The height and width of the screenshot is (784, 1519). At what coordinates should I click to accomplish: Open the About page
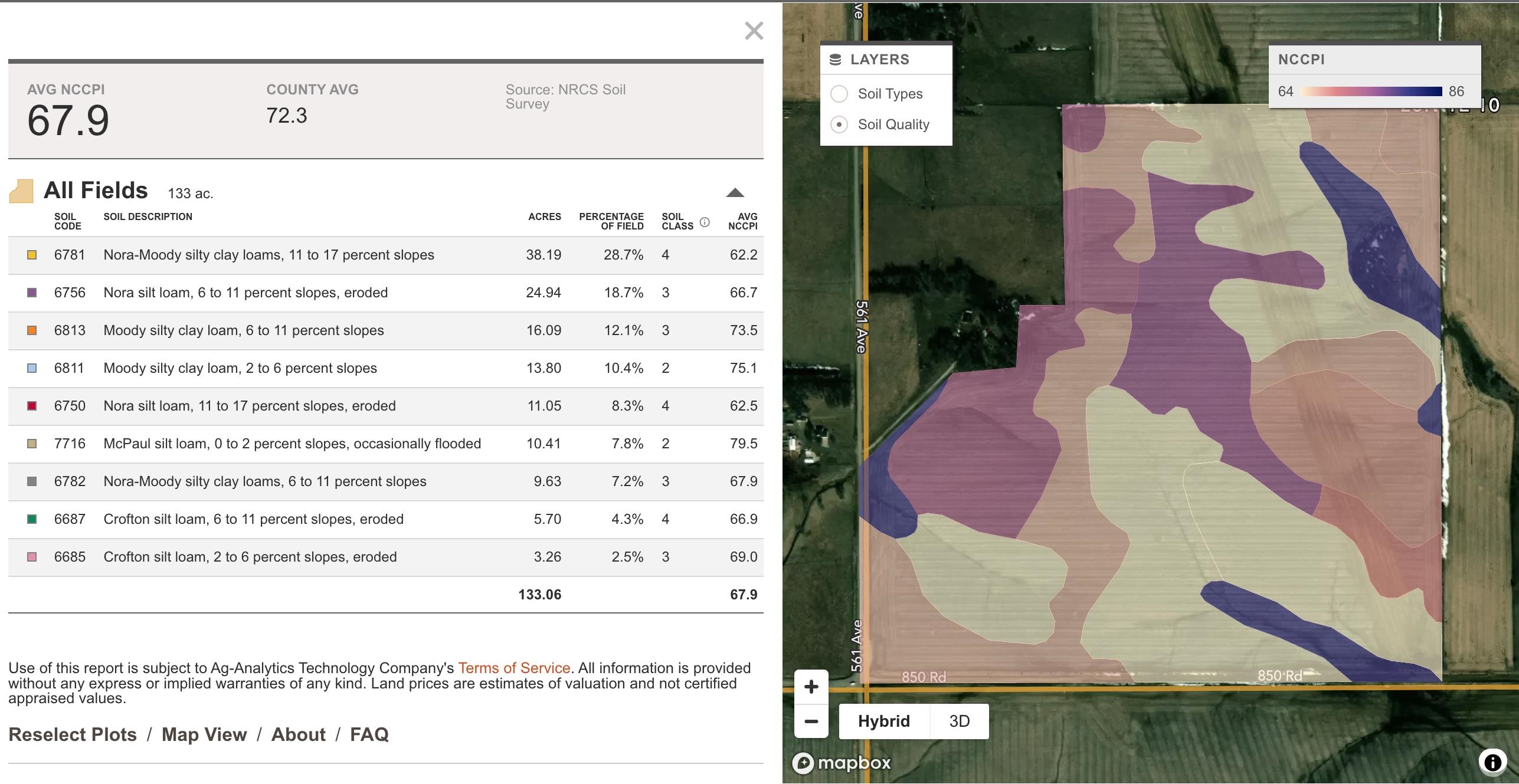pyautogui.click(x=298, y=734)
